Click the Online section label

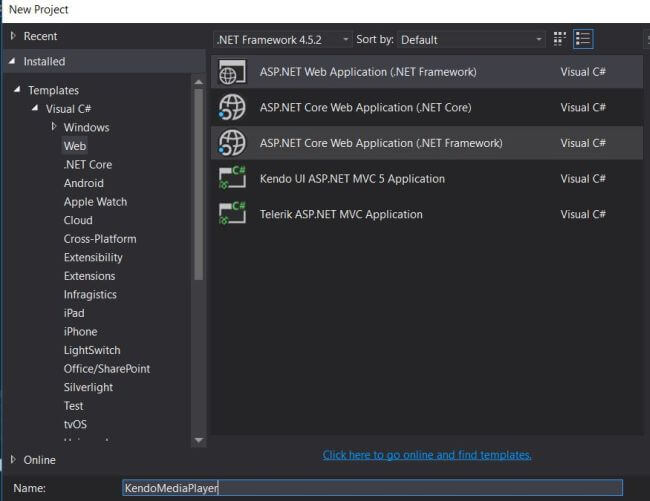[39, 460]
